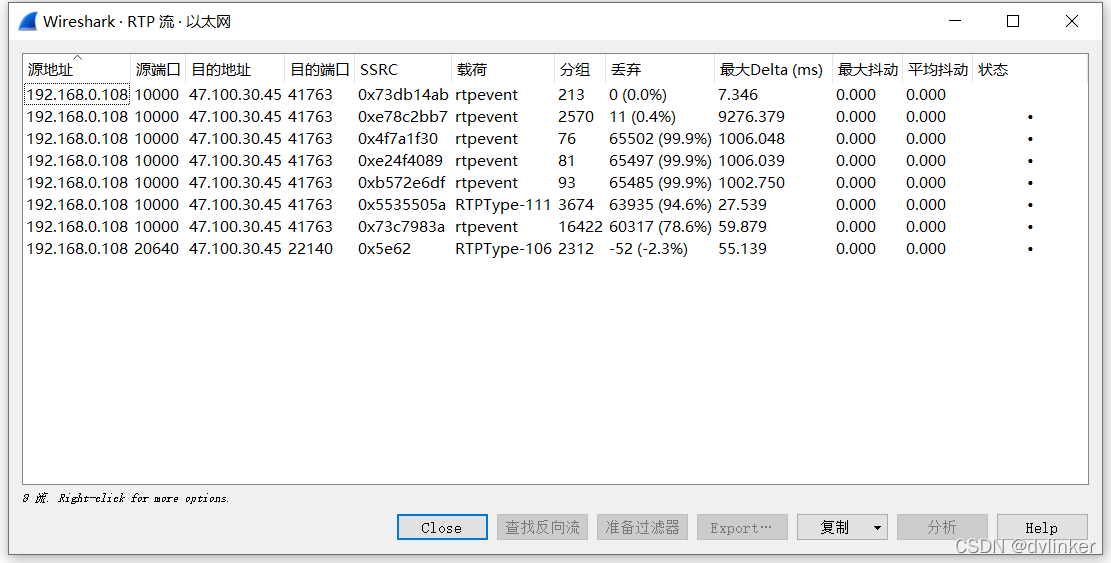Sort by SSRC column header
1111x563 pixels.
click(x=378, y=70)
